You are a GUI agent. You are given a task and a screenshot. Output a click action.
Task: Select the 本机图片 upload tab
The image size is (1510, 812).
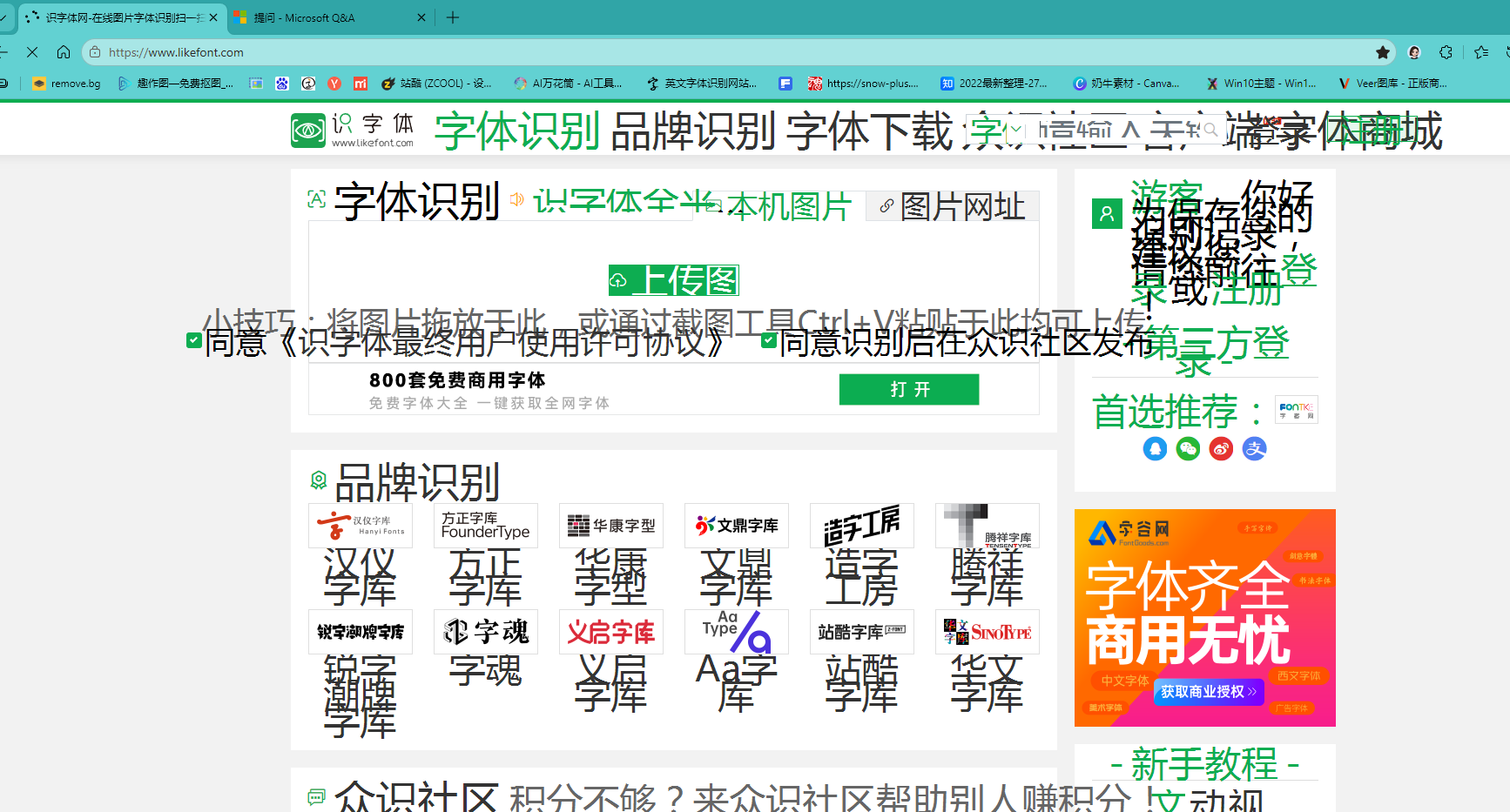point(780,206)
